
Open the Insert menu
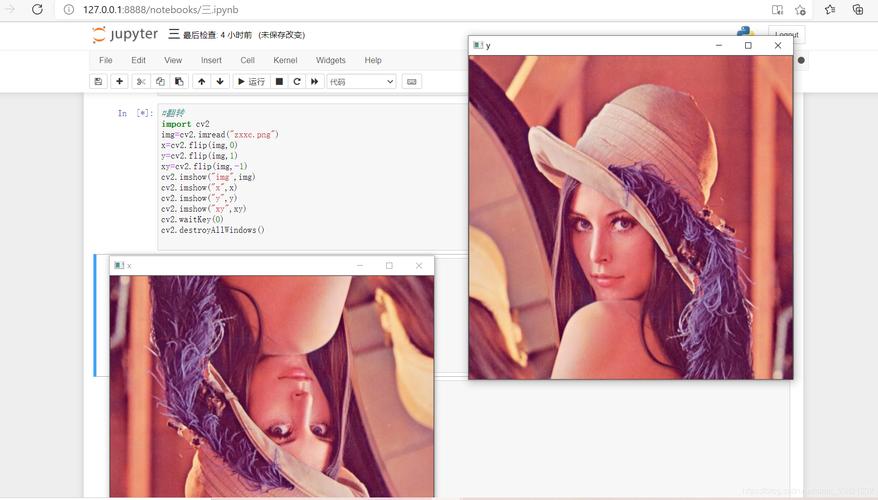[211, 60]
